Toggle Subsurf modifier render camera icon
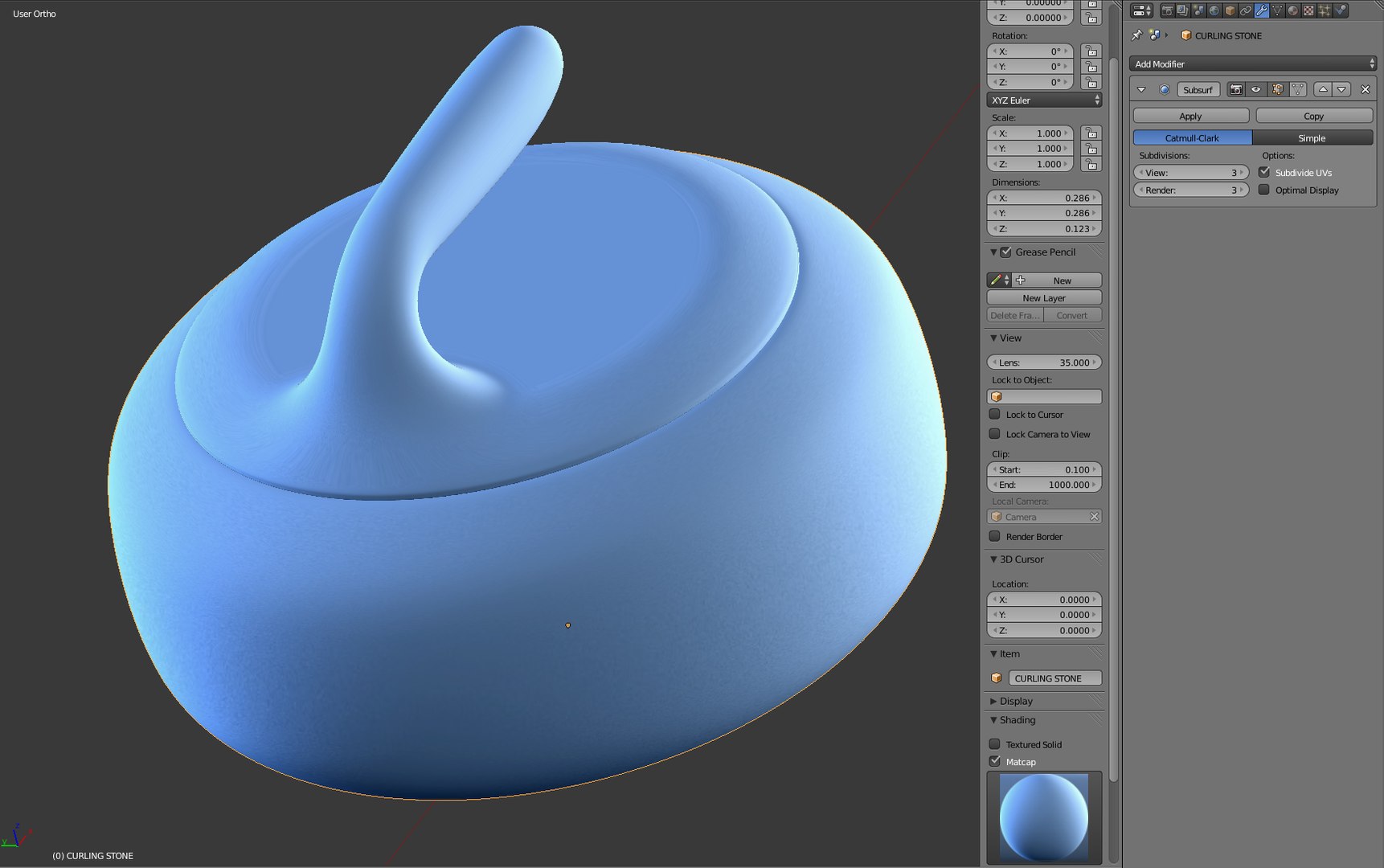 pos(1236,89)
